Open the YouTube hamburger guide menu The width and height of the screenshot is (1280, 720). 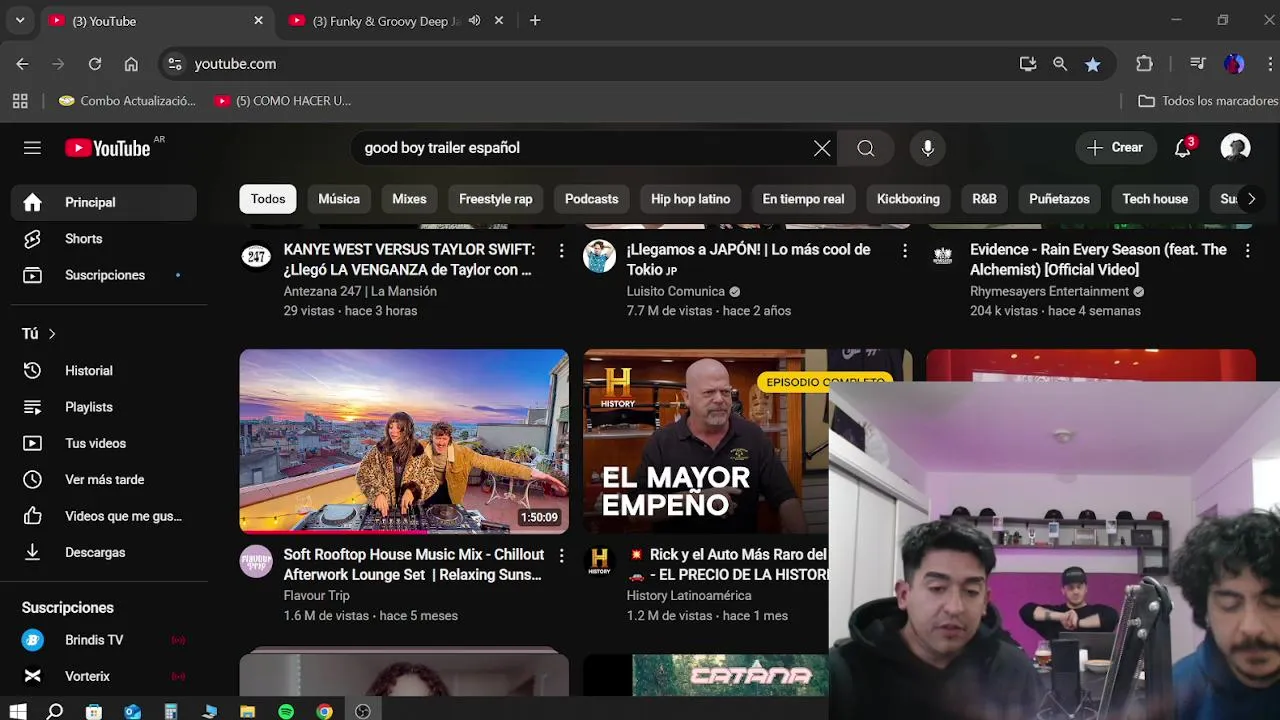pyautogui.click(x=32, y=148)
